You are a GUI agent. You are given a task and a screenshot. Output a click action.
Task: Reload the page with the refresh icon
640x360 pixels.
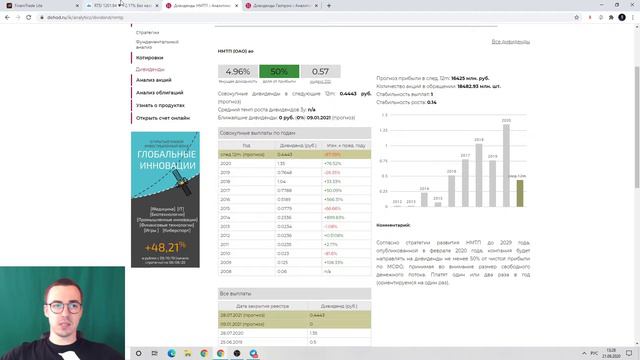[x=29, y=18]
